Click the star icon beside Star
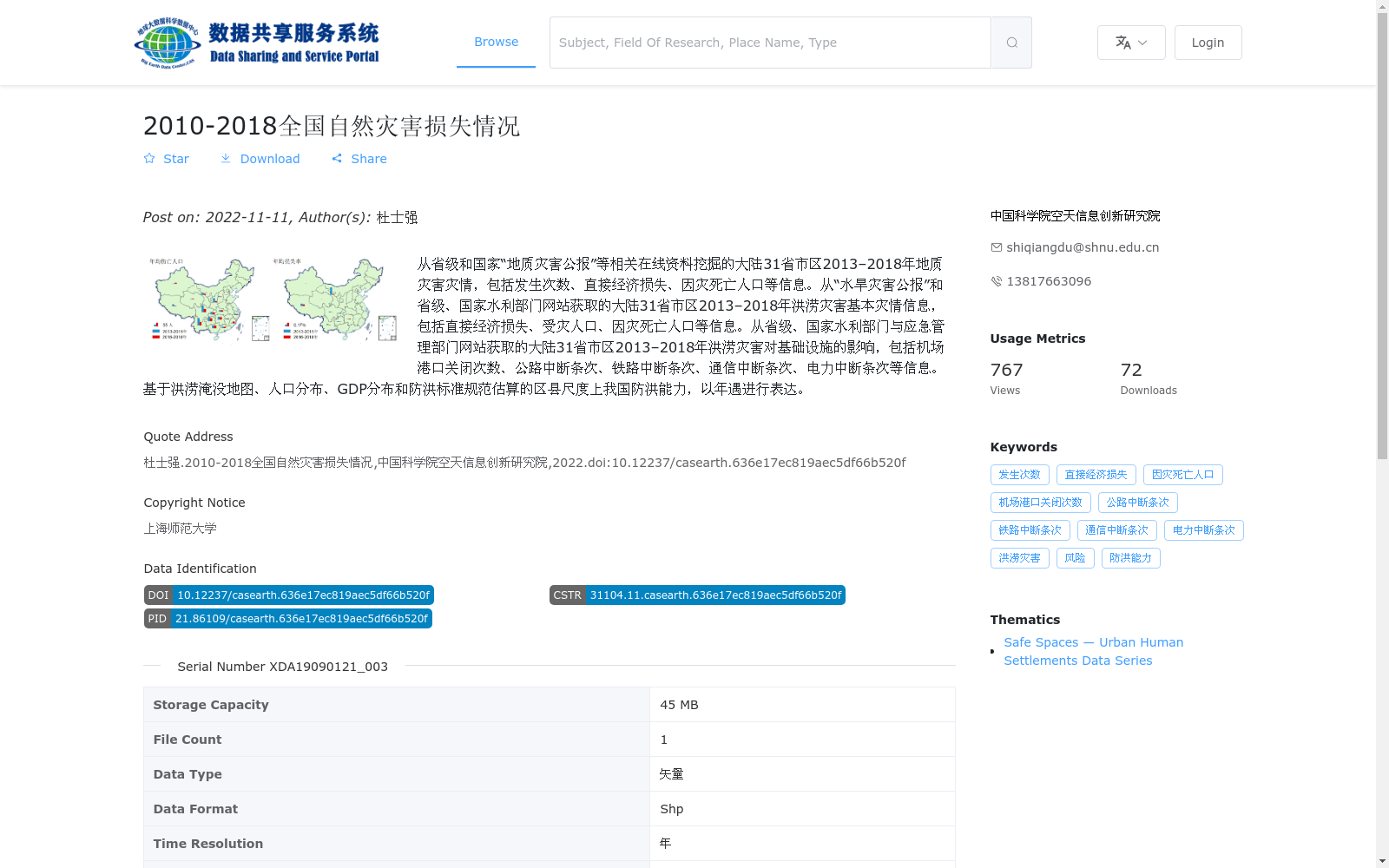This screenshot has height=868, width=1389. coord(149,159)
